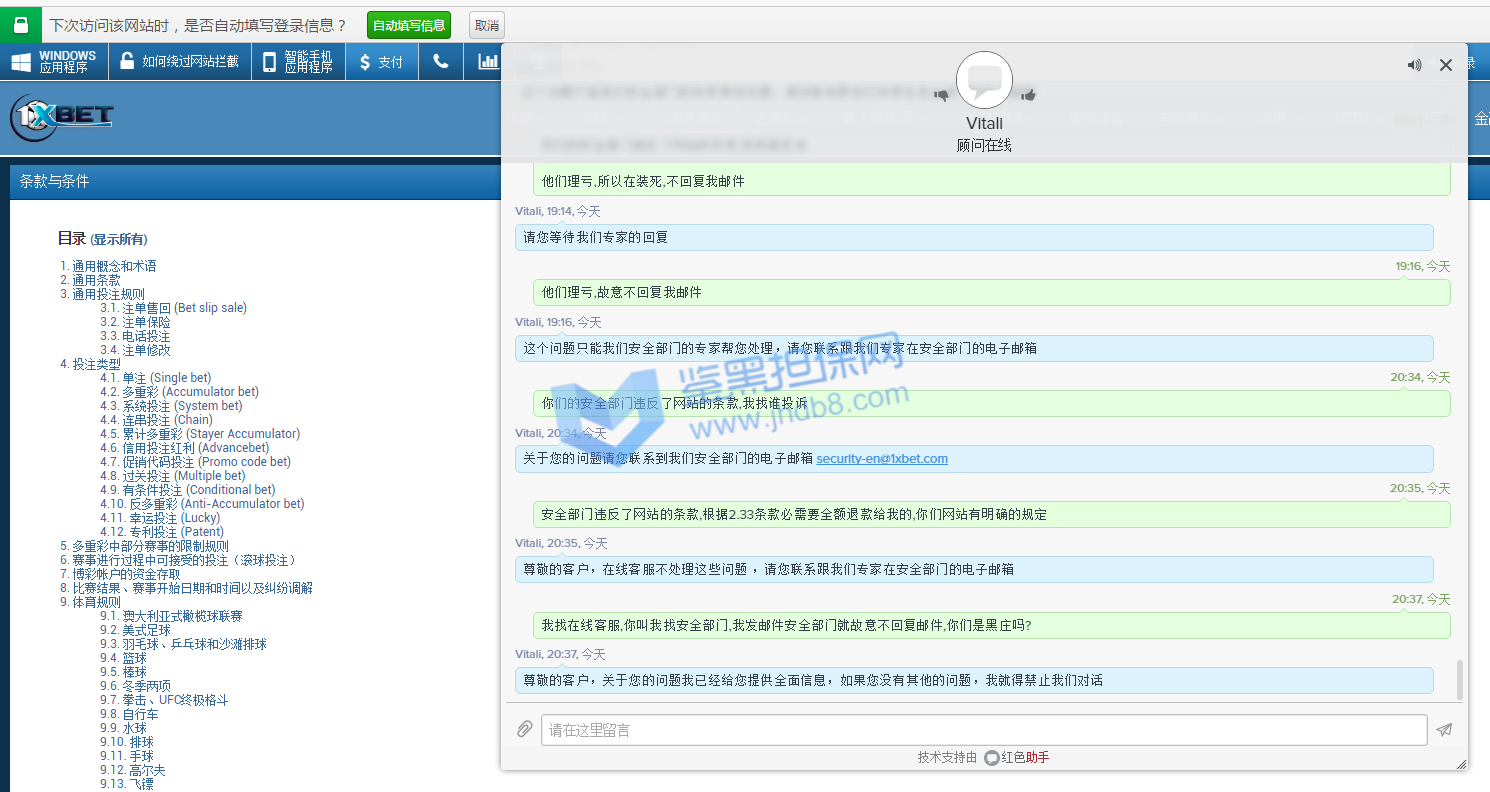Open the Windows application menu item

click(54, 62)
